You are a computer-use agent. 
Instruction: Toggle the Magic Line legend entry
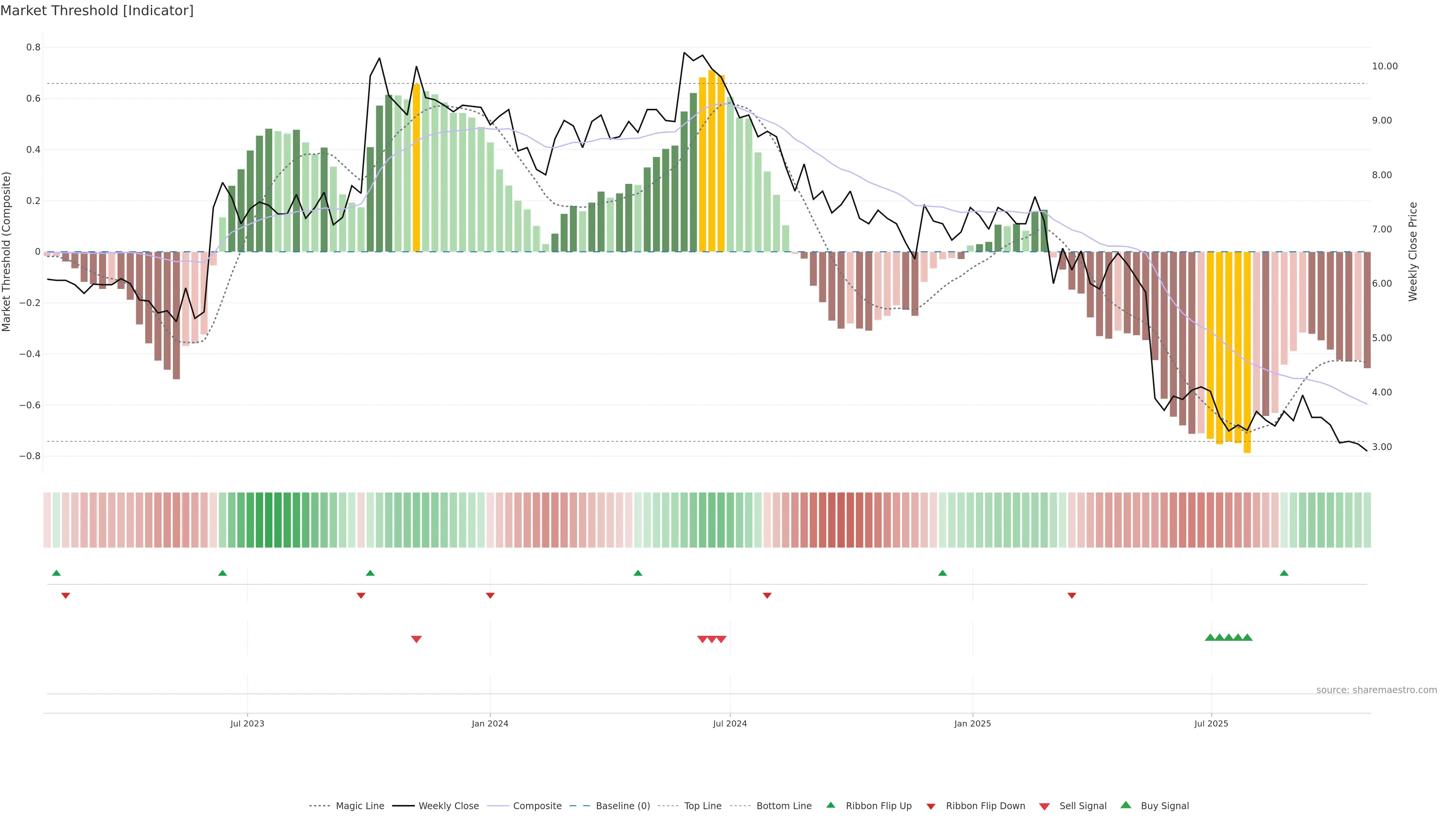(359, 806)
